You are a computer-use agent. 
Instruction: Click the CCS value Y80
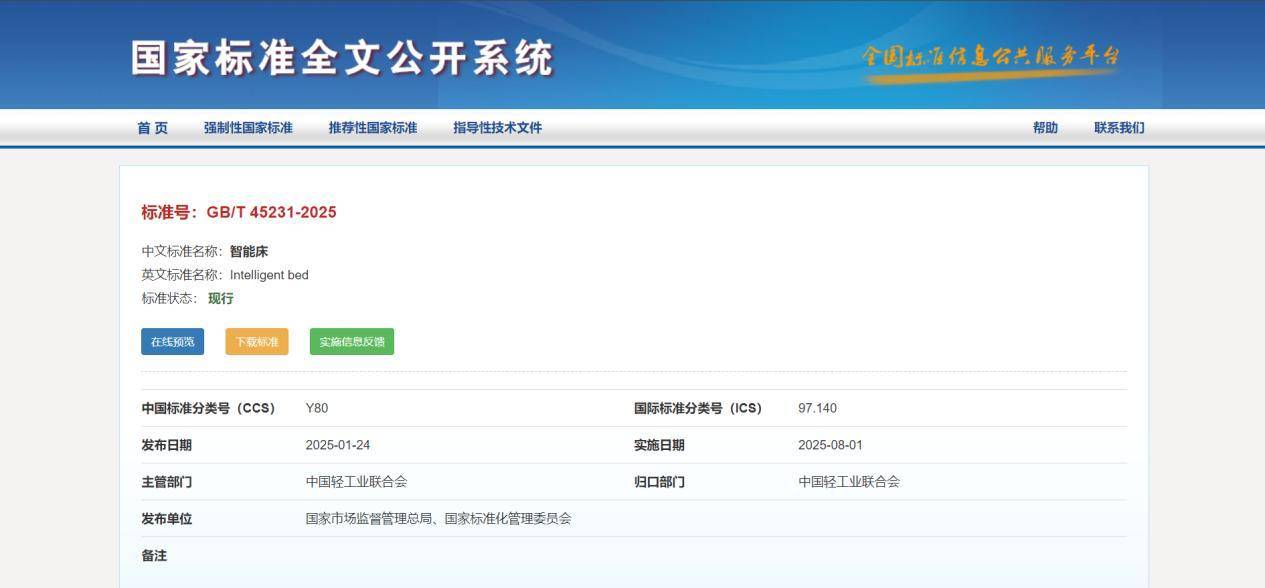[317, 408]
